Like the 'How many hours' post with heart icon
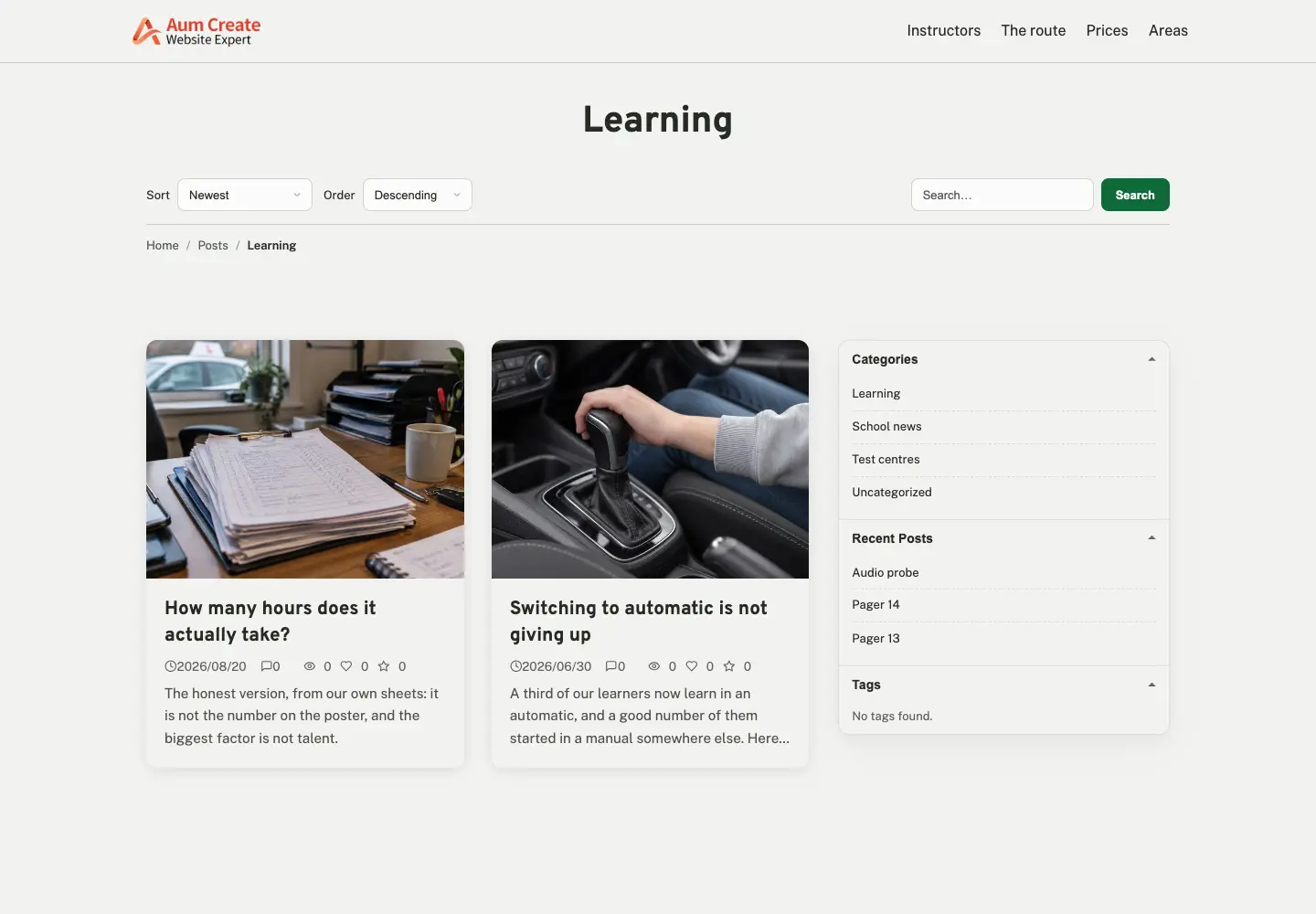This screenshot has height=914, width=1316. tap(346, 666)
